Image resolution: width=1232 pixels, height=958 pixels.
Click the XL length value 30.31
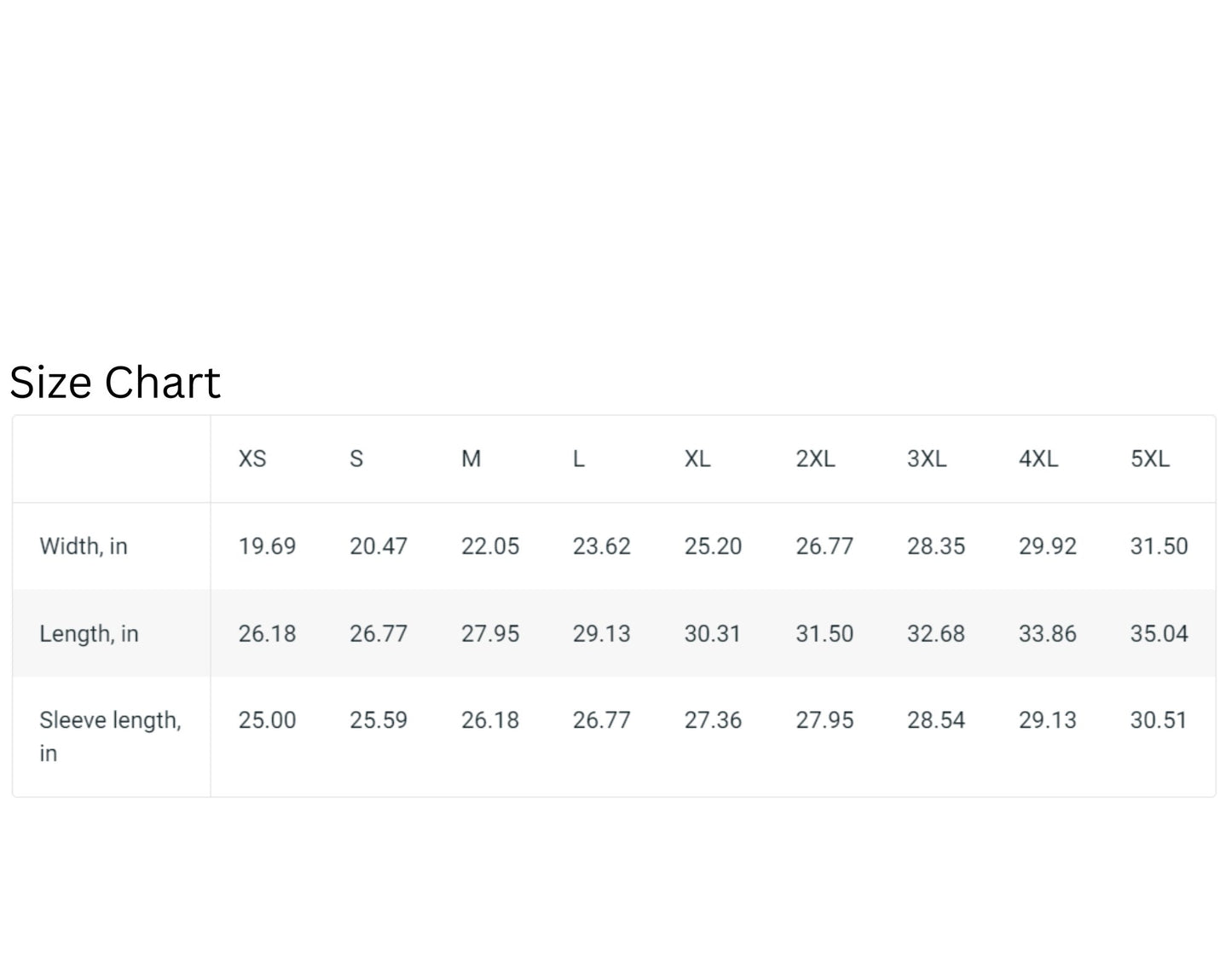[713, 634]
